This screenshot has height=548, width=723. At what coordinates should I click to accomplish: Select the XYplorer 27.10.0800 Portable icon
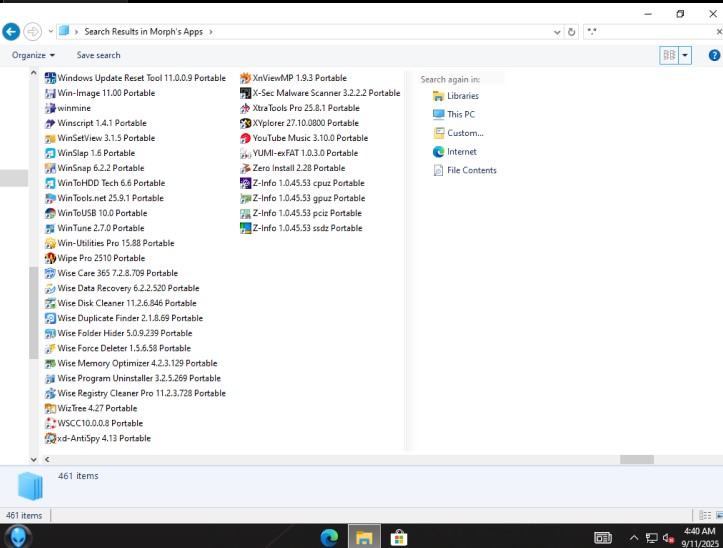pyautogui.click(x=245, y=123)
